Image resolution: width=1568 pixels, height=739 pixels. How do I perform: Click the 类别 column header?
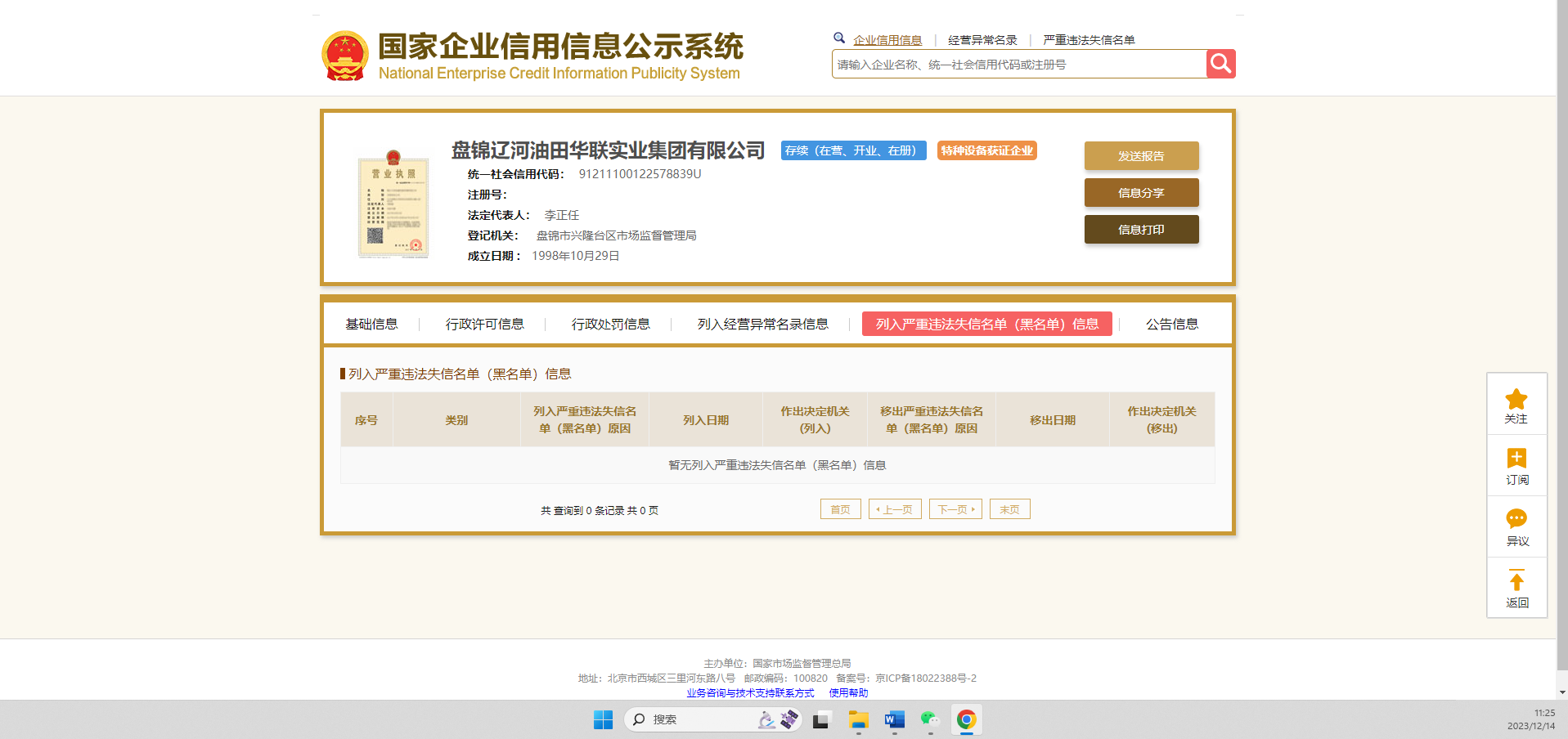(x=456, y=420)
